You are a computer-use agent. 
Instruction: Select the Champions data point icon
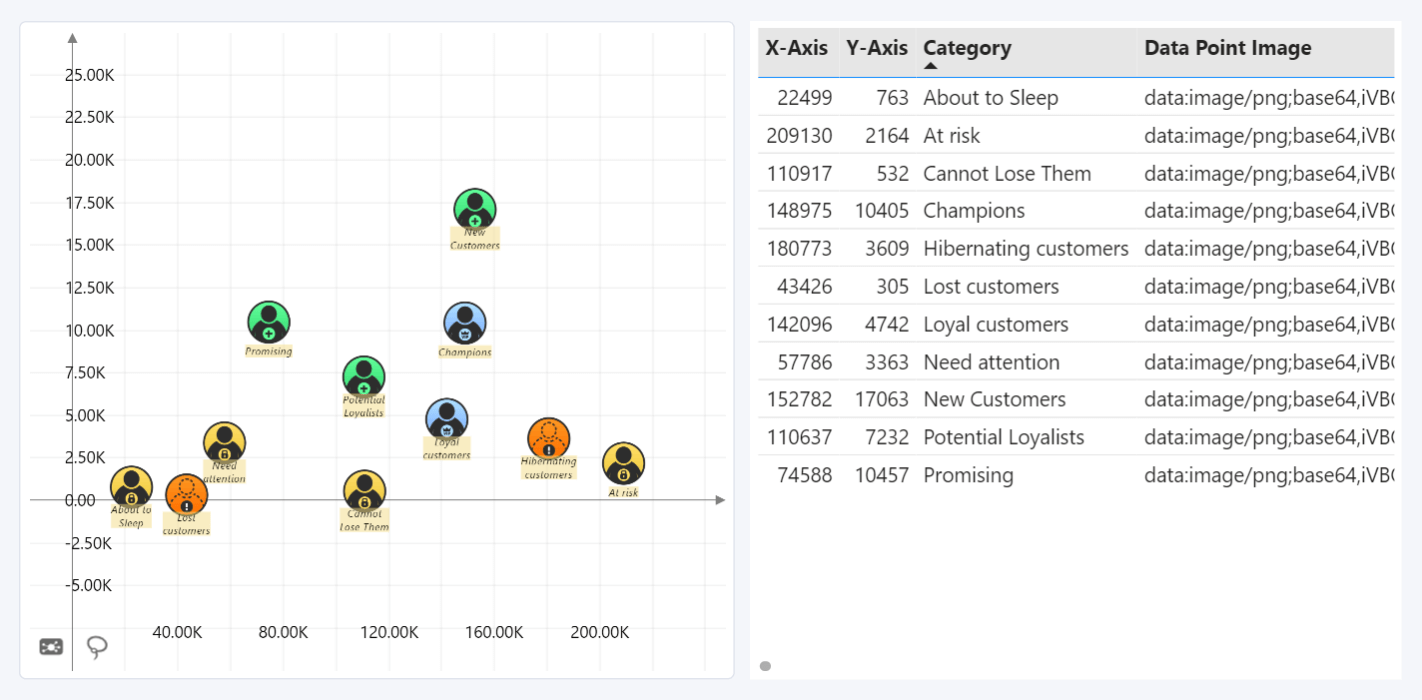pos(465,323)
